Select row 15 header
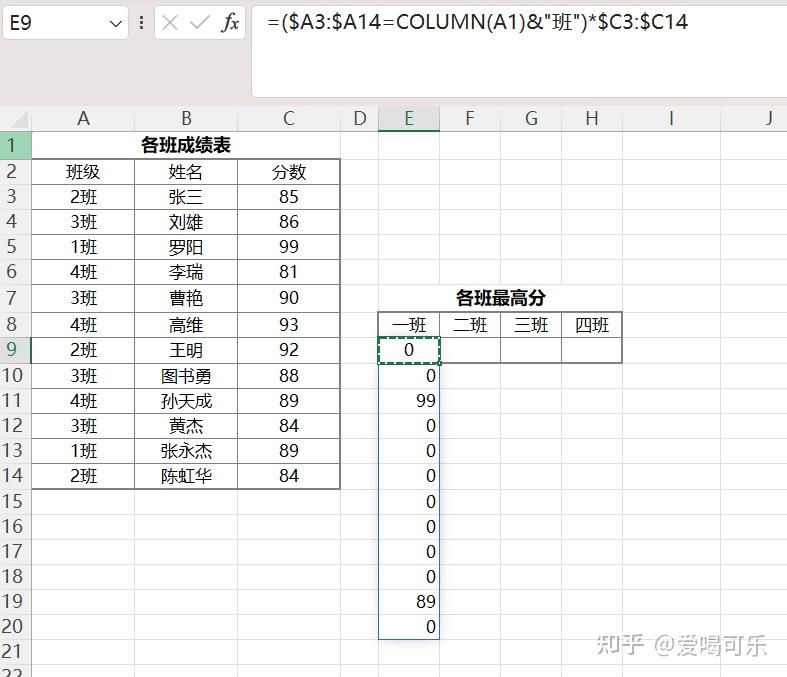The image size is (787, 677). (15, 501)
